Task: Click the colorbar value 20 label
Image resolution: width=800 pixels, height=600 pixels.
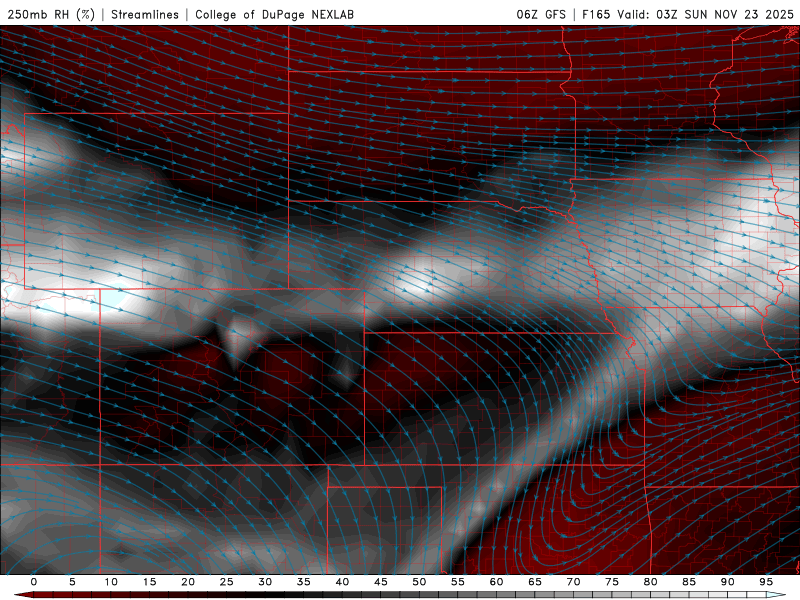Action: 188,582
